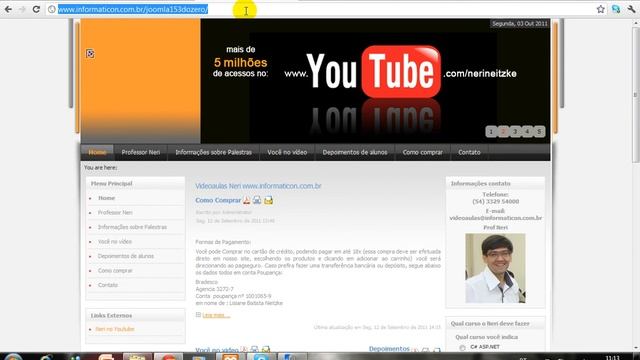Select Informações sobre Palestras in sidebar menu
This screenshot has height=360, width=640.
[132, 227]
